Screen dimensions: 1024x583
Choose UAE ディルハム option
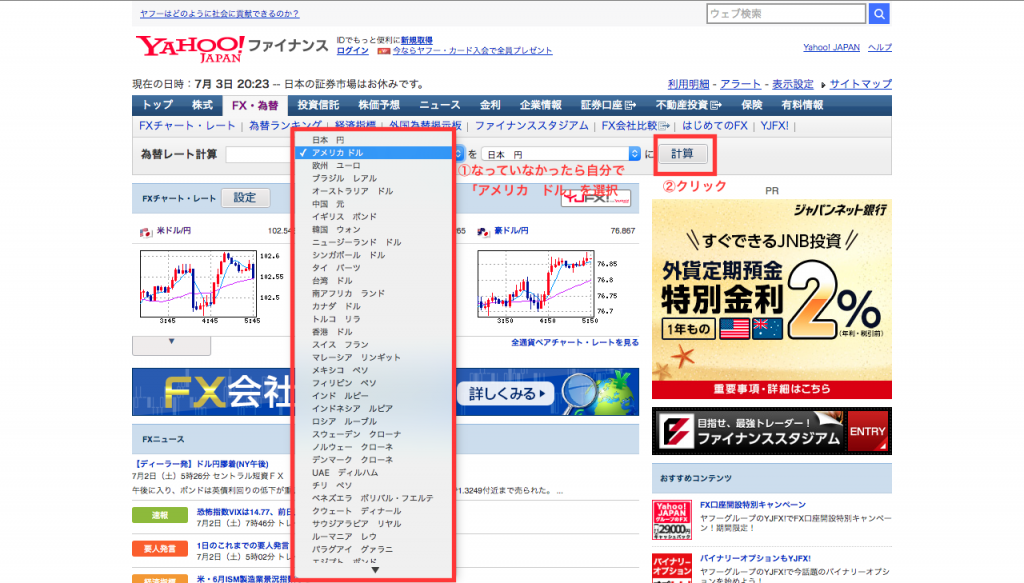(x=374, y=473)
